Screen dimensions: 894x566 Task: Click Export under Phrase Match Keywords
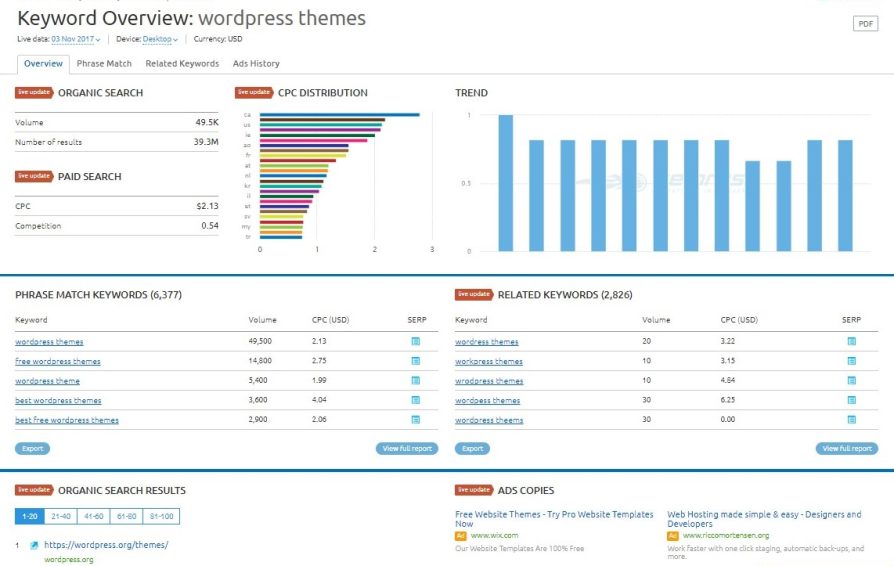[x=32, y=449]
